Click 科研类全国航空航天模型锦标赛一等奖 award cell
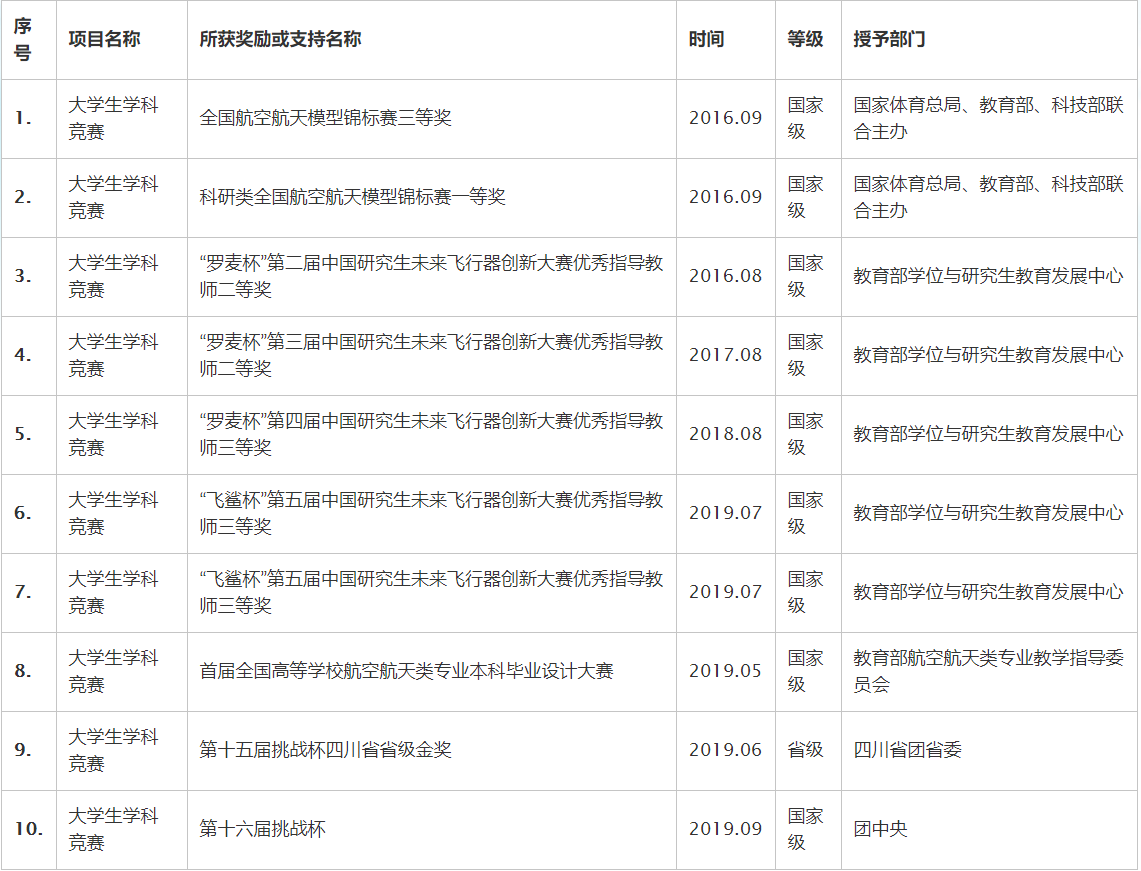1141x871 pixels. point(432,198)
